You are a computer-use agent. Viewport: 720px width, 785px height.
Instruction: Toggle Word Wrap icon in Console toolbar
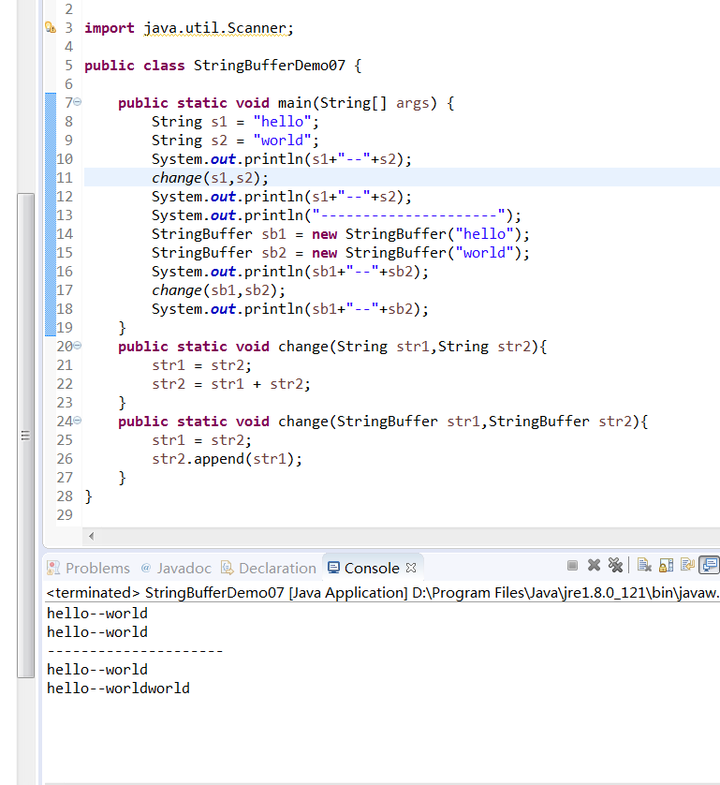687,566
